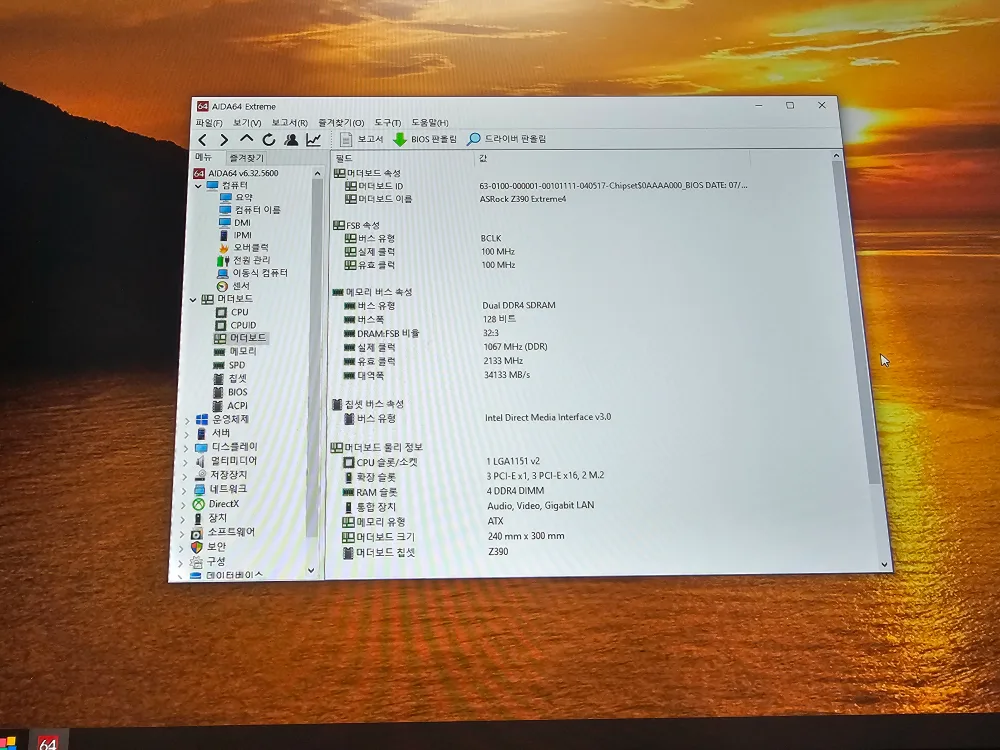Refresh the current AIDA64 page
Image resolution: width=1000 pixels, height=750 pixels.
[x=268, y=140]
